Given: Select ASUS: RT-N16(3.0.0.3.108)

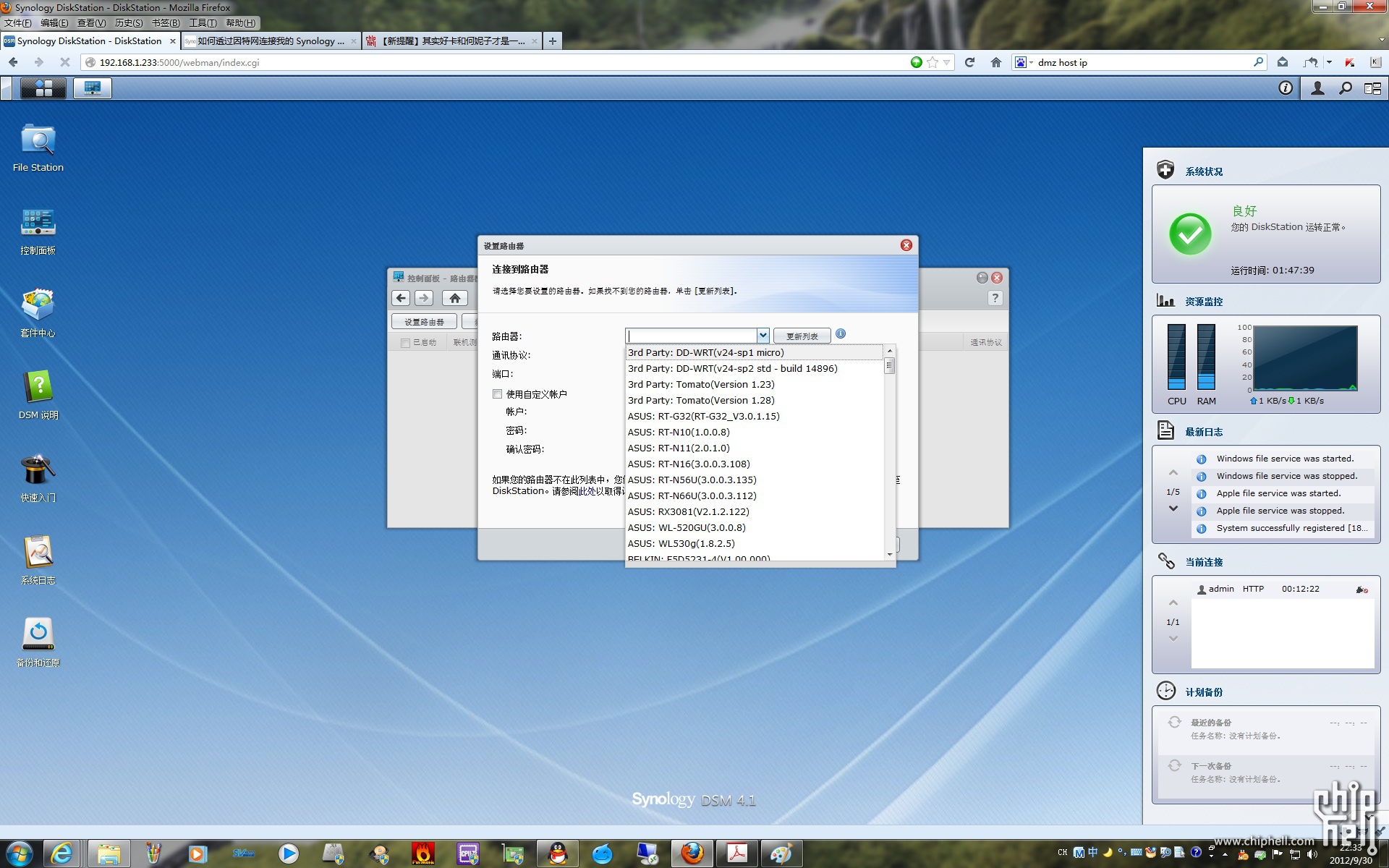Looking at the screenshot, I should pos(755,464).
